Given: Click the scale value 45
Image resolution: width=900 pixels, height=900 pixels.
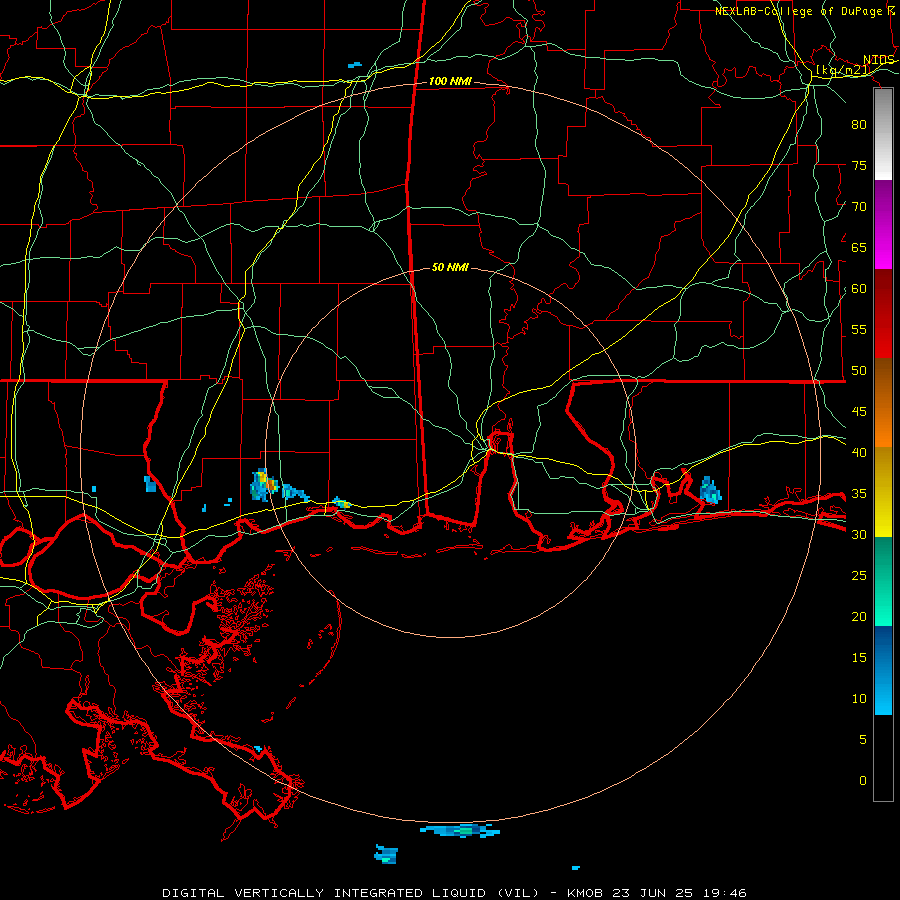Looking at the screenshot, I should click(x=859, y=412).
